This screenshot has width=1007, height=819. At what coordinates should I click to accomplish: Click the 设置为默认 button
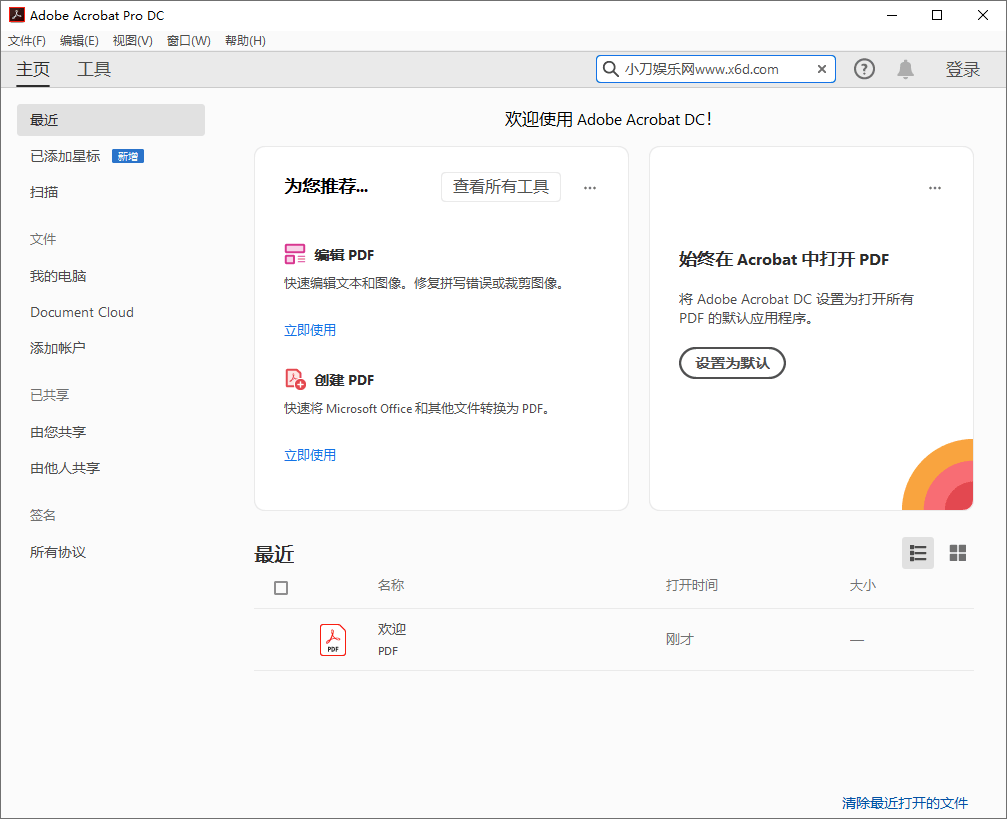[x=732, y=363]
